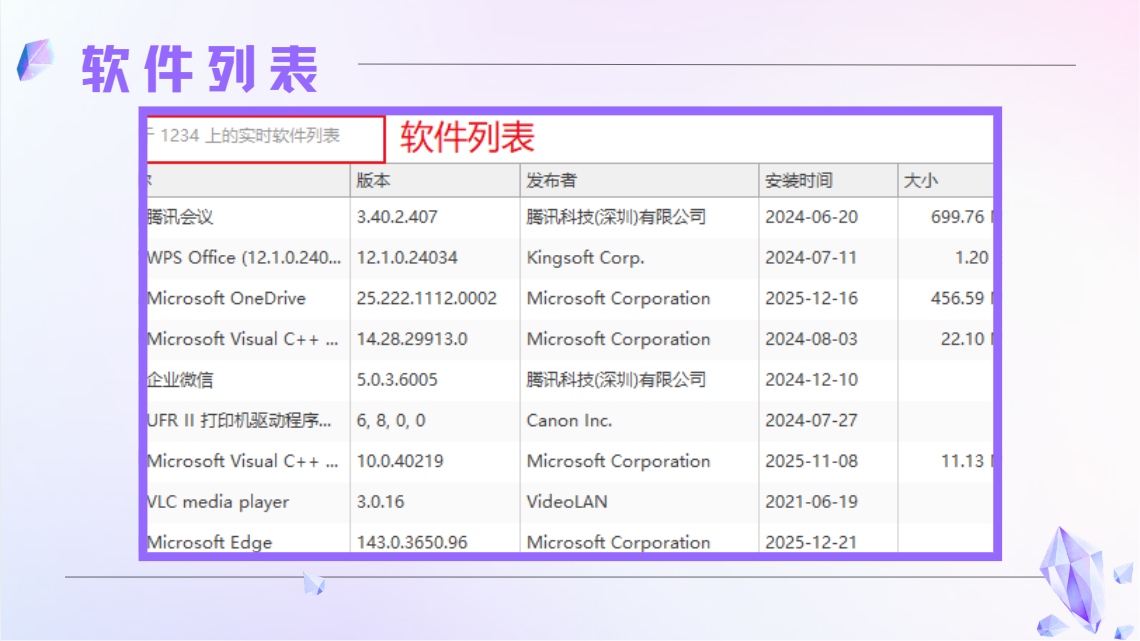Click install date 2021-06-19
Screen dimensions: 1140x641
(811, 501)
